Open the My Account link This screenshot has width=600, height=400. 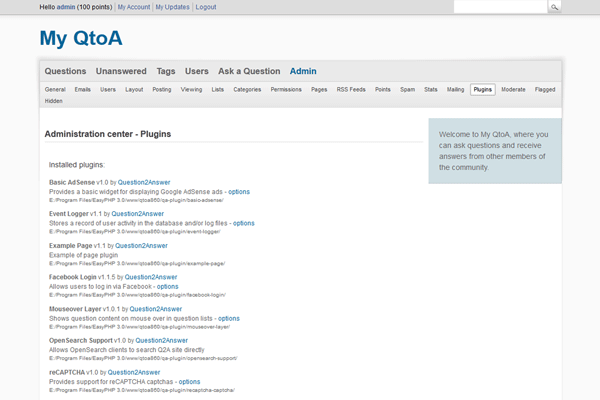133,7
